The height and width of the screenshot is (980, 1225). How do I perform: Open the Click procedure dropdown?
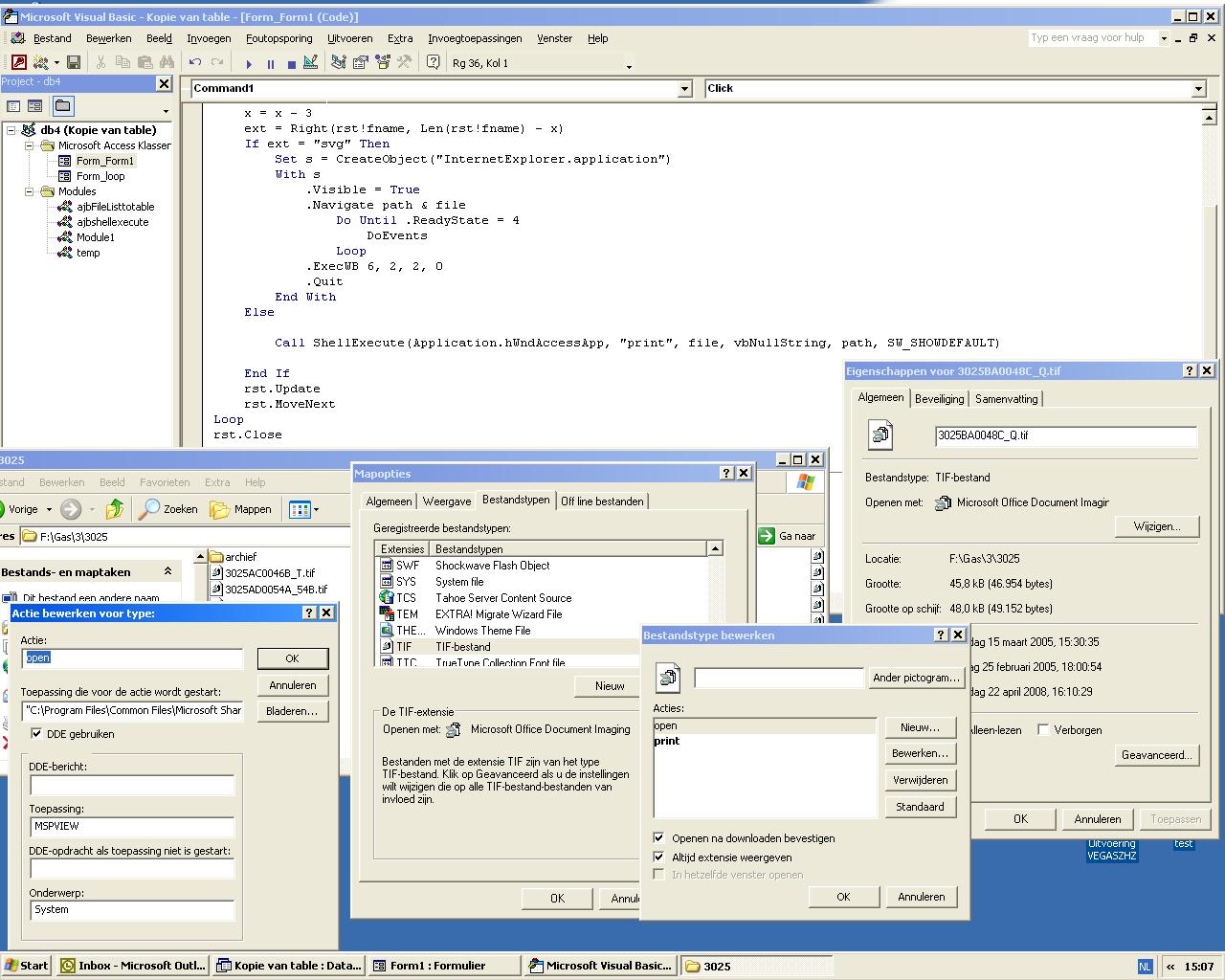[1198, 88]
